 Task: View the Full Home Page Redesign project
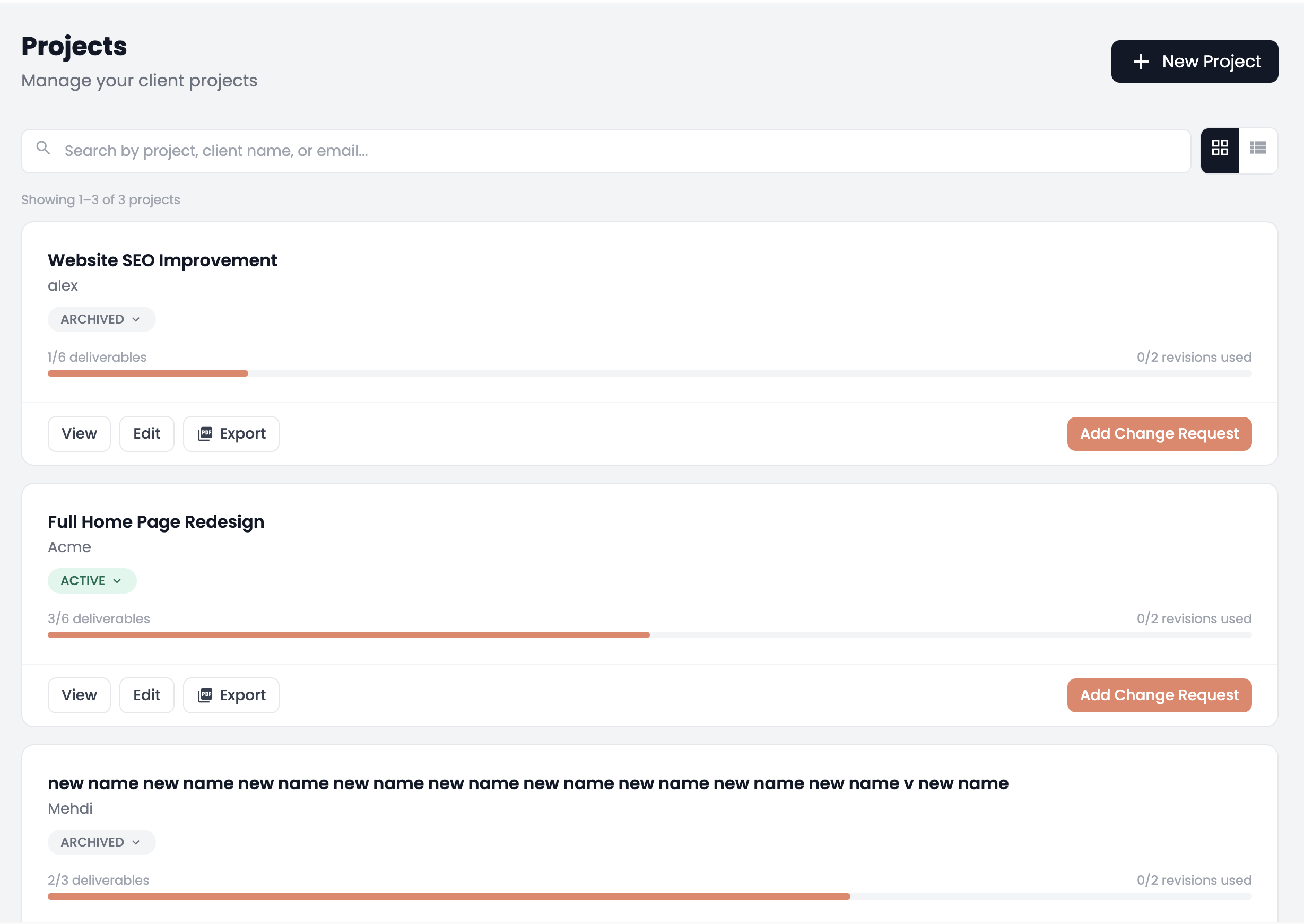(79, 695)
